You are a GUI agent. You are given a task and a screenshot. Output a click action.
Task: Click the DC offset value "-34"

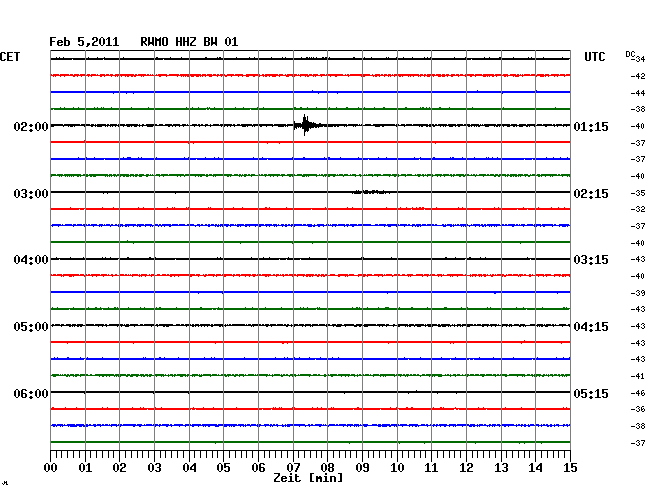[x=638, y=59]
